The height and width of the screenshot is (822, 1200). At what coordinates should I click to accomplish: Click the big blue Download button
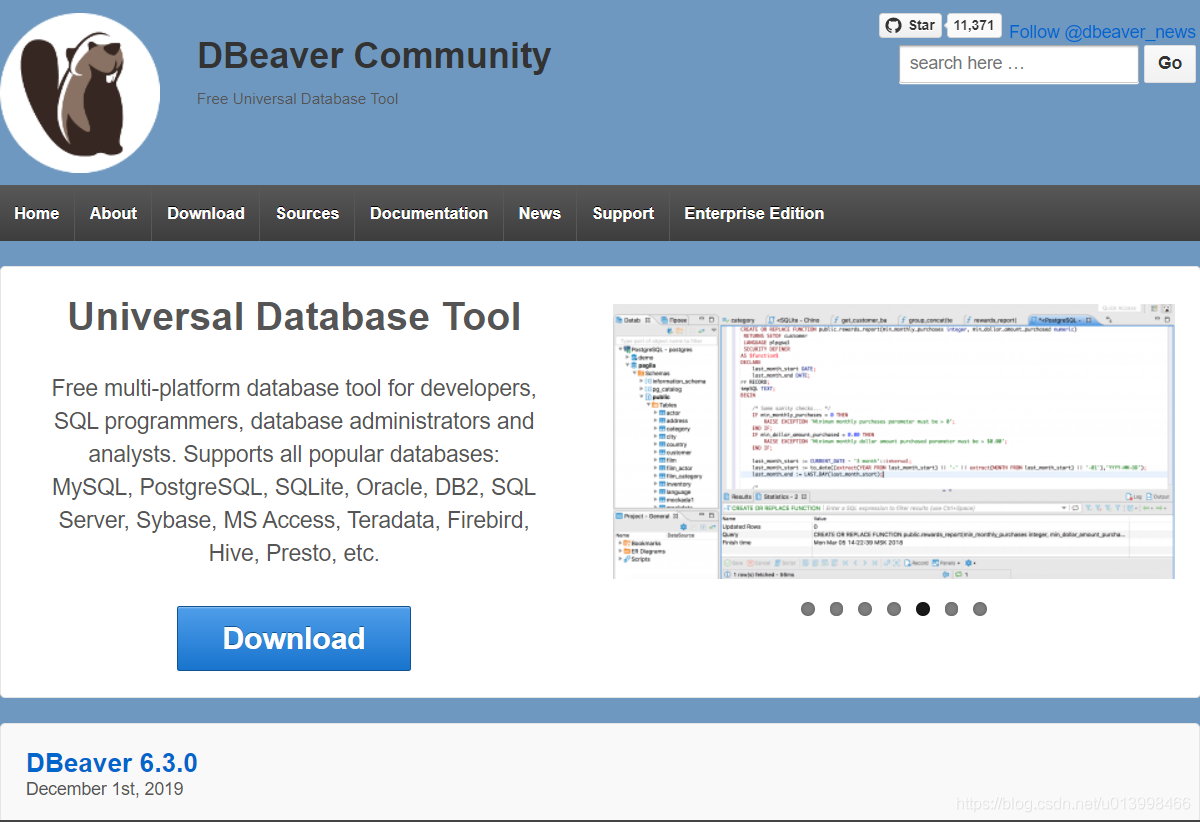(294, 638)
